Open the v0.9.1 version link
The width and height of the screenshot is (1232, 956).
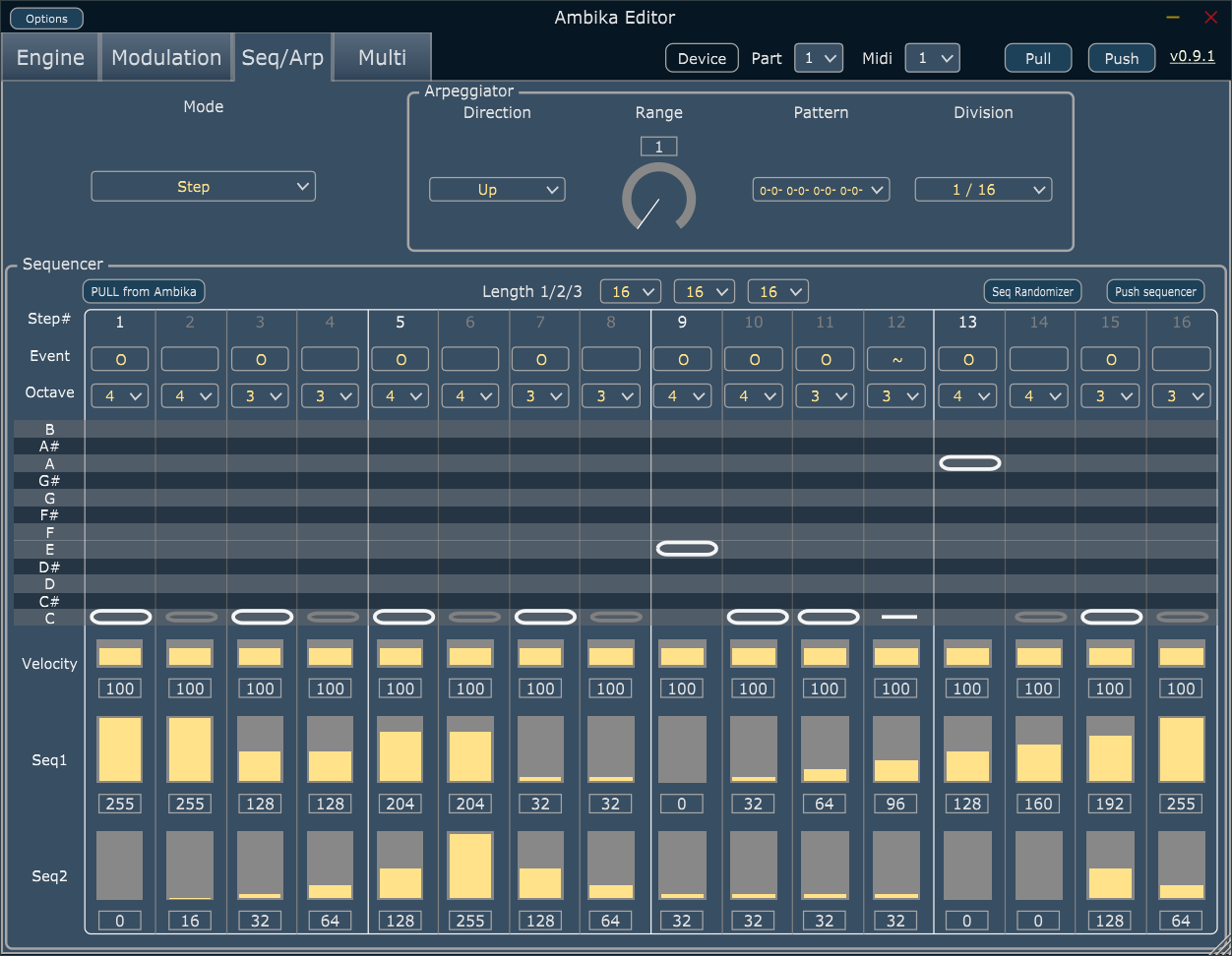pyautogui.click(x=1192, y=56)
